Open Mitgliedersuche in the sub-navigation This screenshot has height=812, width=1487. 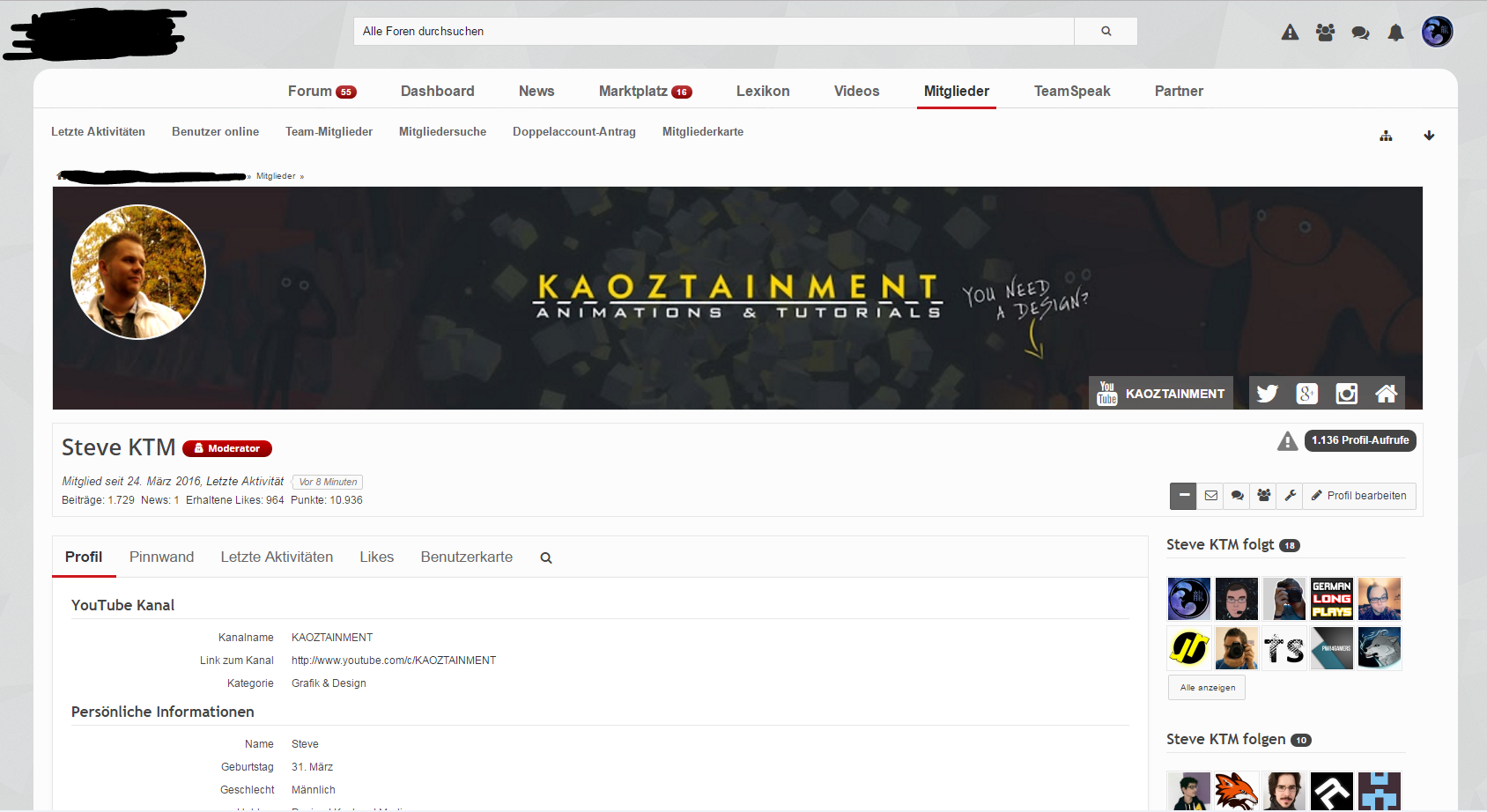coord(442,132)
